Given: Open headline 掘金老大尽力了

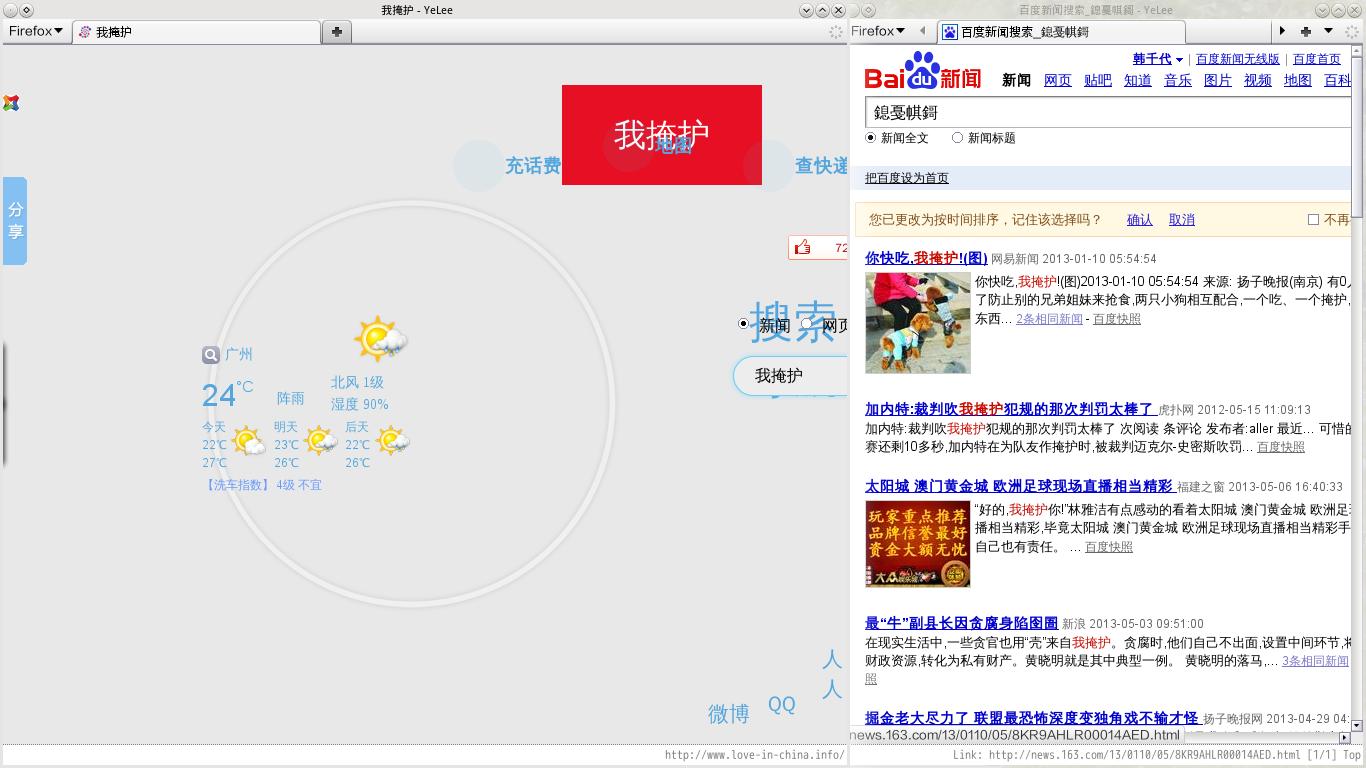Looking at the screenshot, I should pos(1031,718).
